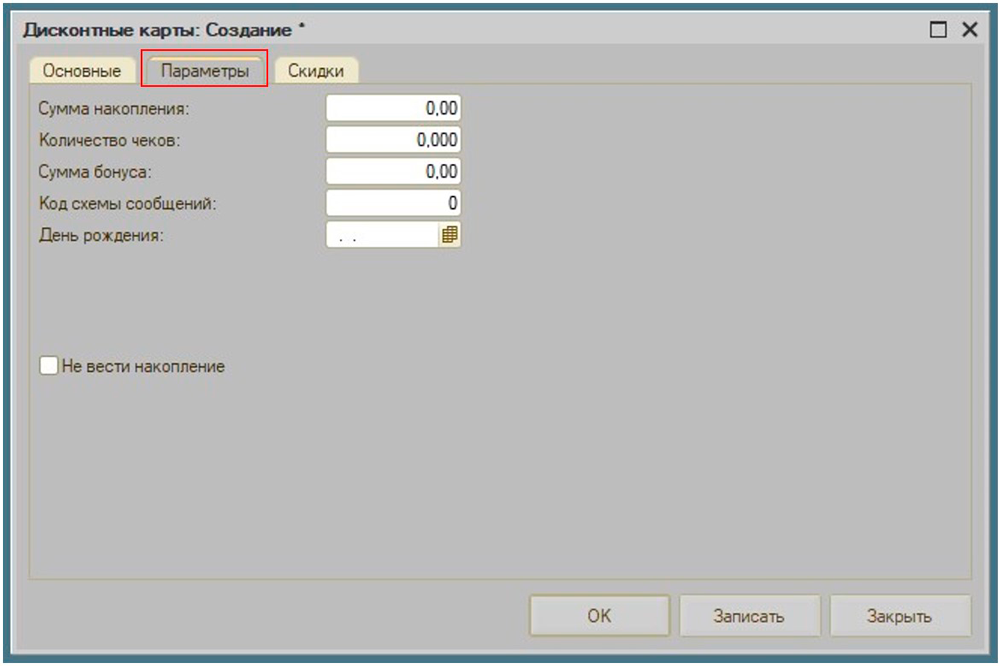1000x666 pixels.
Task: Click the Сумма накопления text label
Action: point(113,108)
